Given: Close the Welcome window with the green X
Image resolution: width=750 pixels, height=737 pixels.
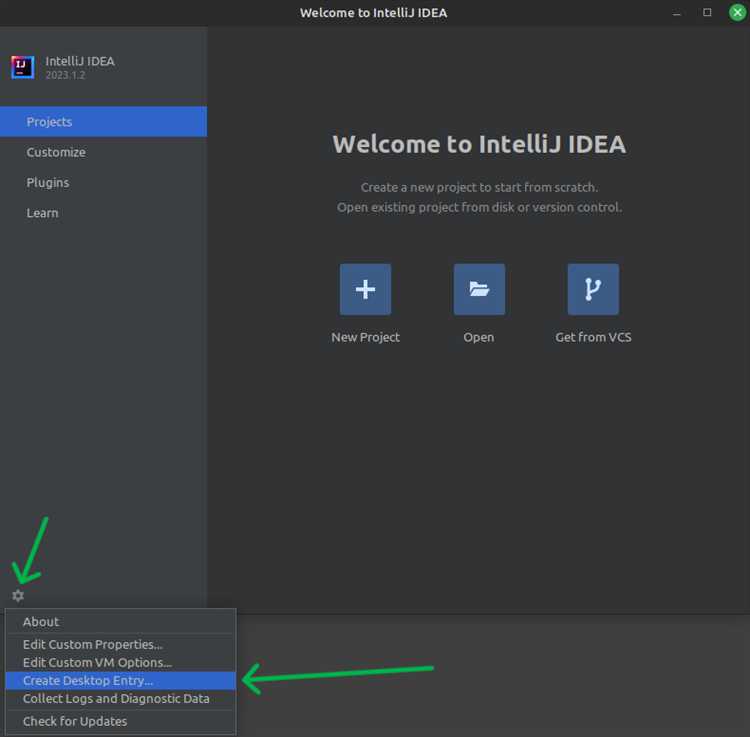Looking at the screenshot, I should (737, 12).
